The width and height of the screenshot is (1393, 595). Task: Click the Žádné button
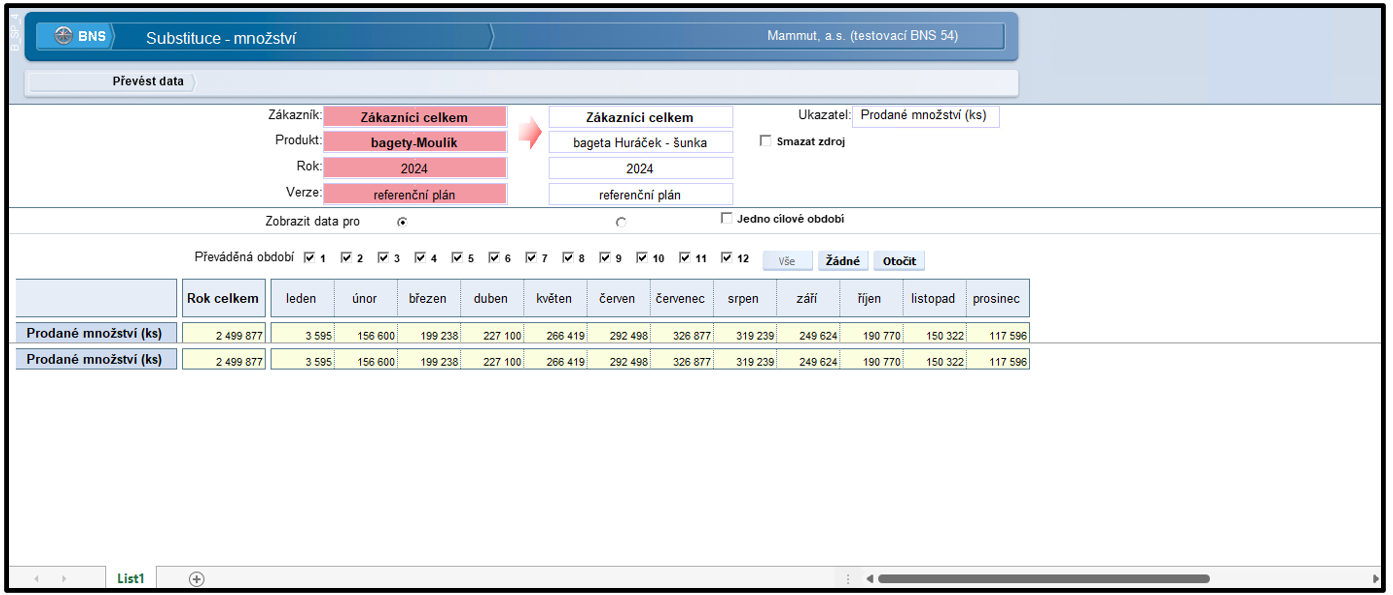pyautogui.click(x=843, y=261)
